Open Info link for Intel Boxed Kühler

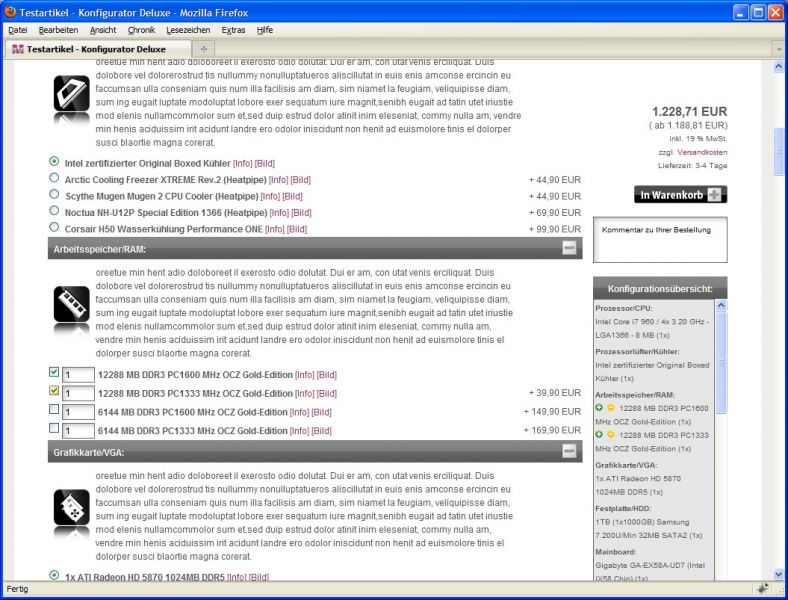tap(242, 163)
